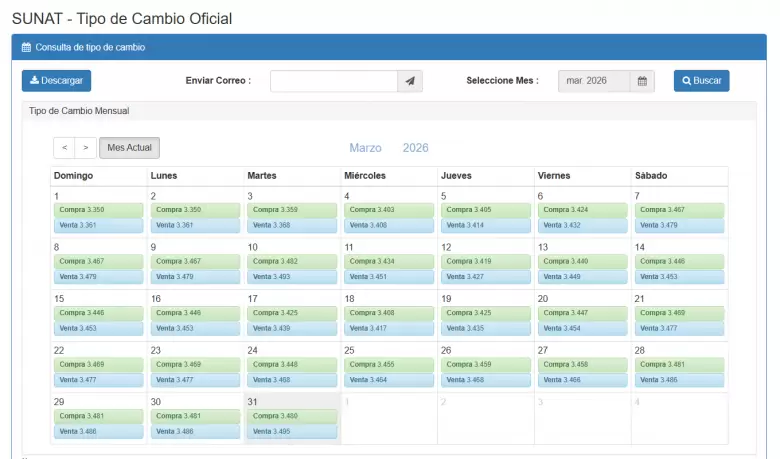The width and height of the screenshot is (780, 459).
Task: Click the month selector field showing mar. 2026
Action: [x=594, y=81]
